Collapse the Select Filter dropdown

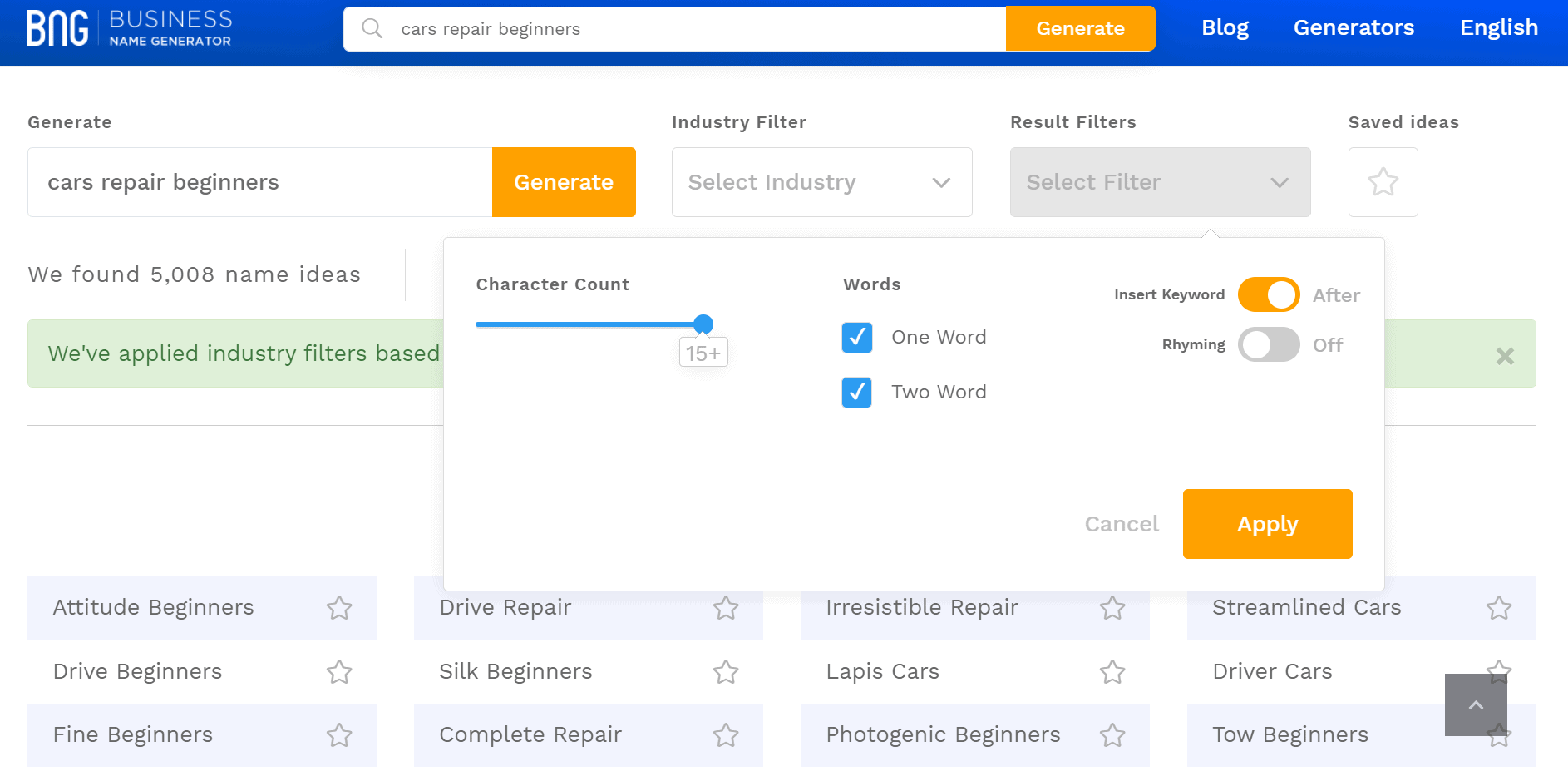coord(1160,182)
